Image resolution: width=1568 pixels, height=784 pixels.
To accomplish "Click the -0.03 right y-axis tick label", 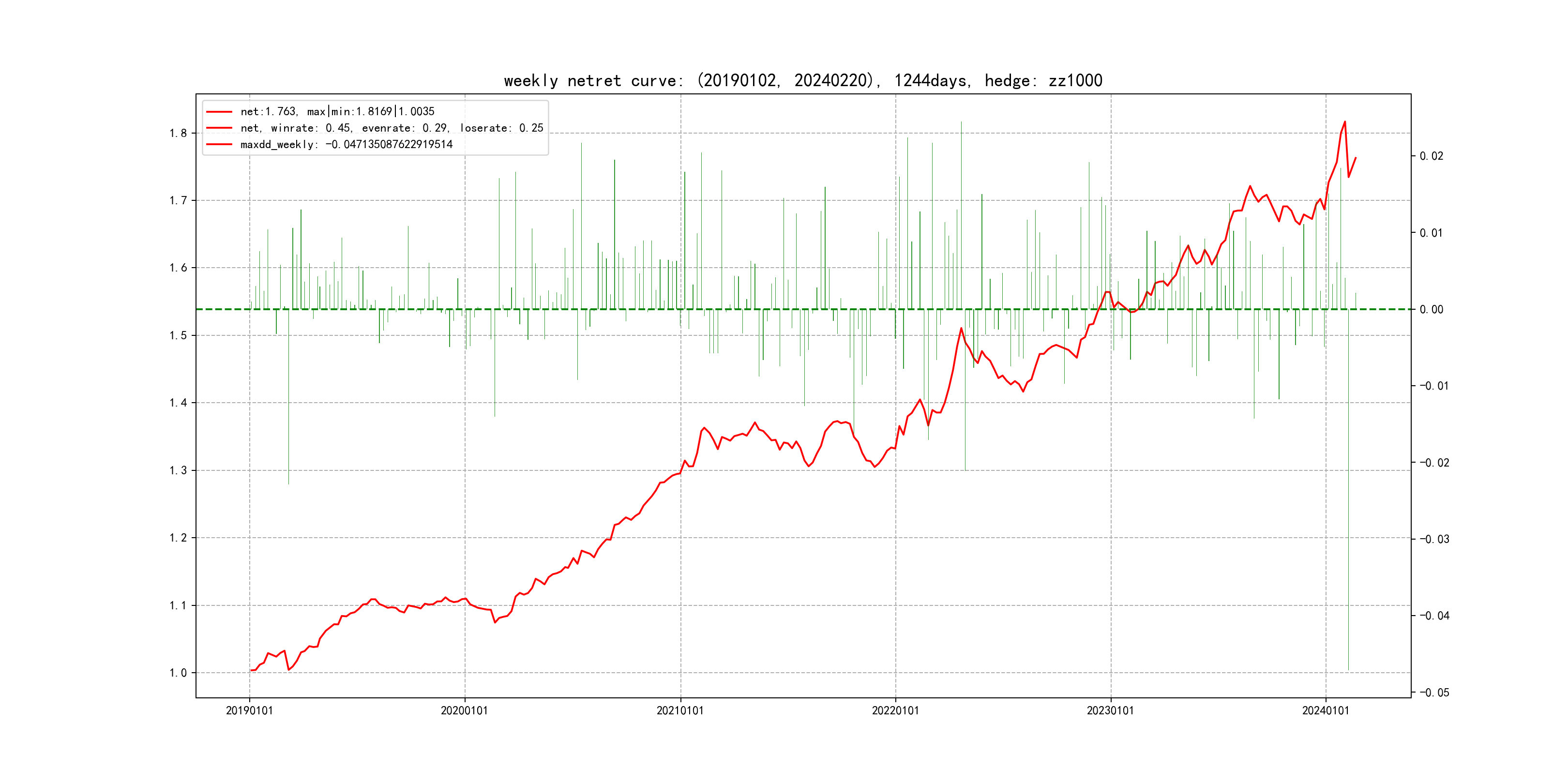I will (x=1434, y=539).
